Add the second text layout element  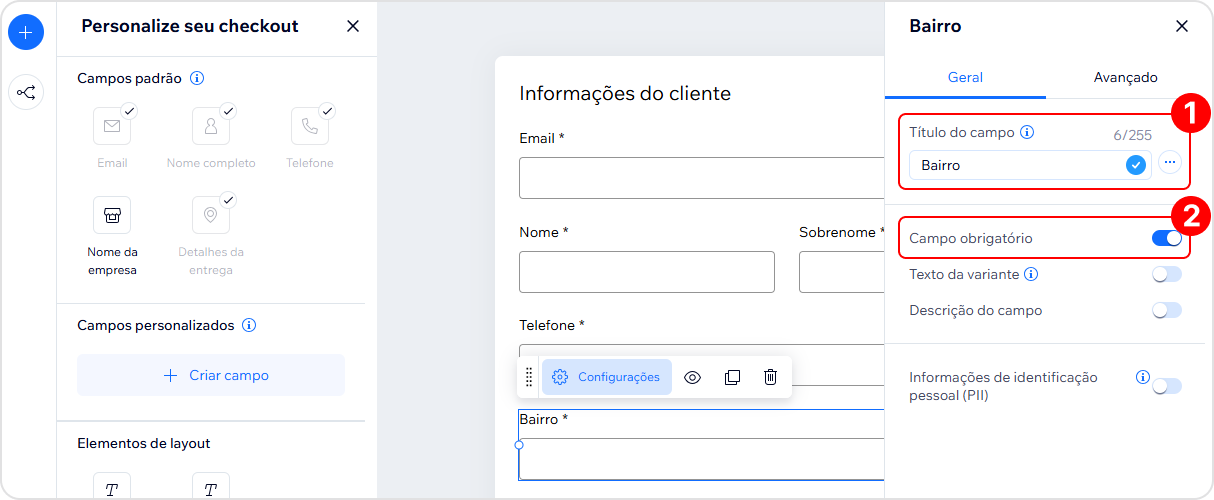211,487
